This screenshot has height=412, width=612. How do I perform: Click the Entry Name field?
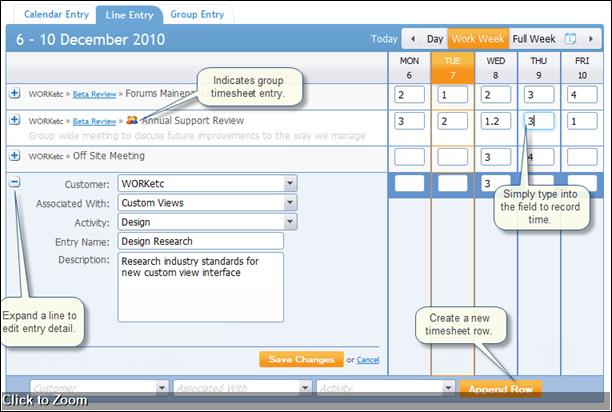[200, 241]
